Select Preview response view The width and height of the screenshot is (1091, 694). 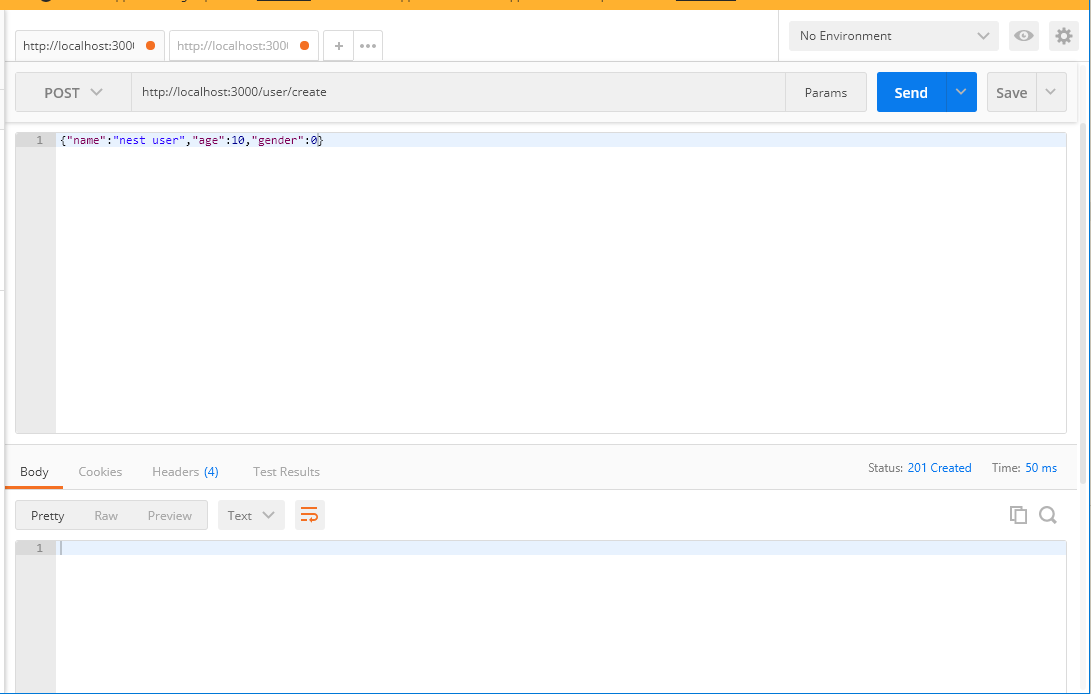pos(170,515)
